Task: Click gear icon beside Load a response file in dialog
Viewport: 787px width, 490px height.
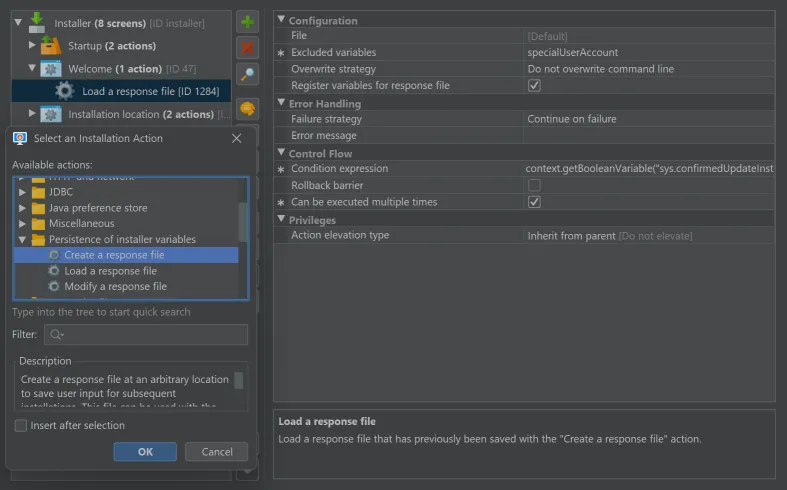Action: (54, 271)
